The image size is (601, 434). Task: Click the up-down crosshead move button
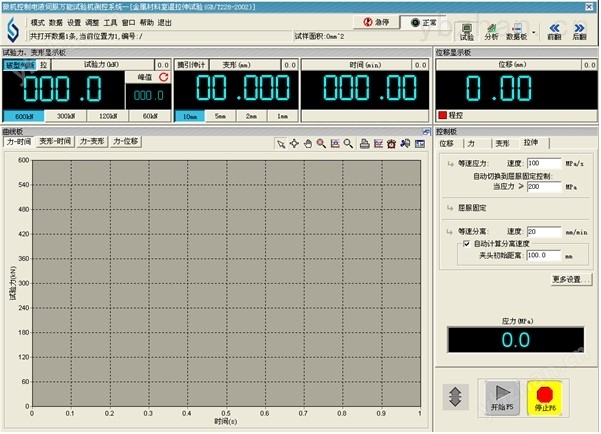click(x=455, y=395)
